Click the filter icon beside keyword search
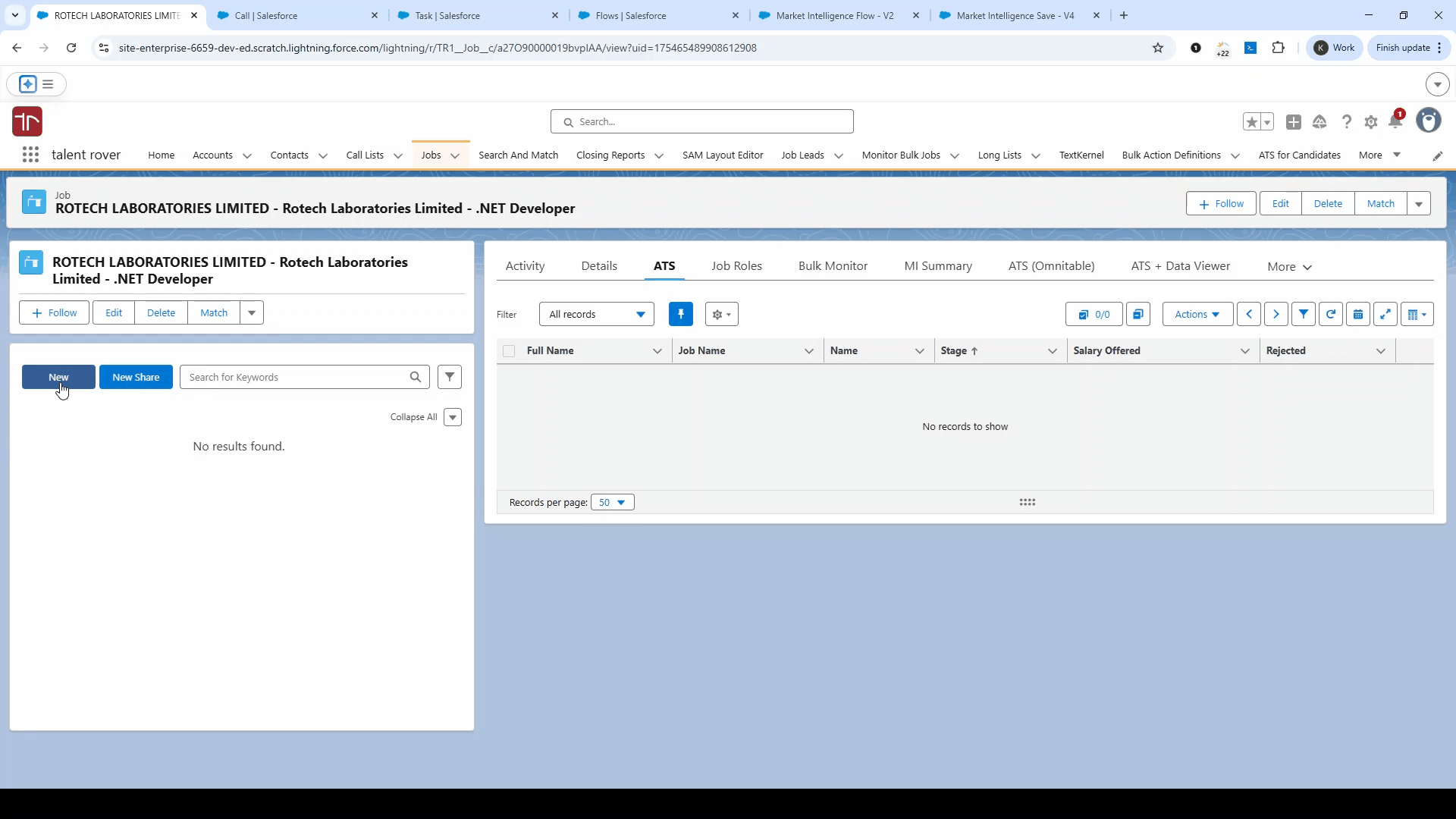 (450, 377)
